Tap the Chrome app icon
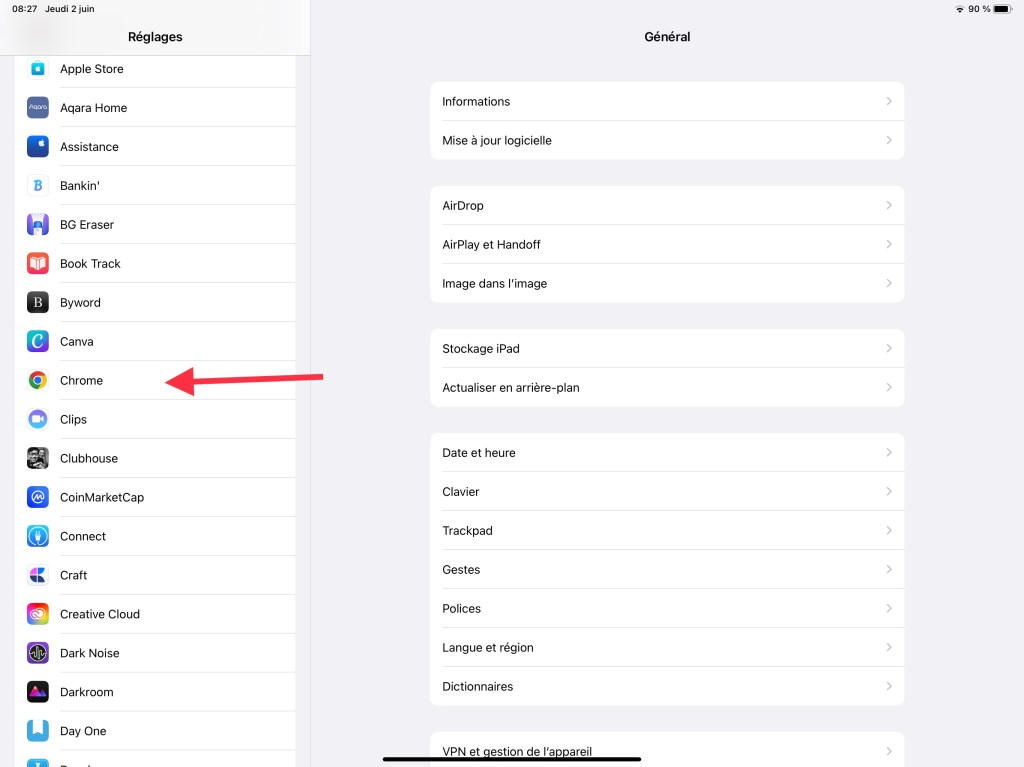 pos(38,380)
